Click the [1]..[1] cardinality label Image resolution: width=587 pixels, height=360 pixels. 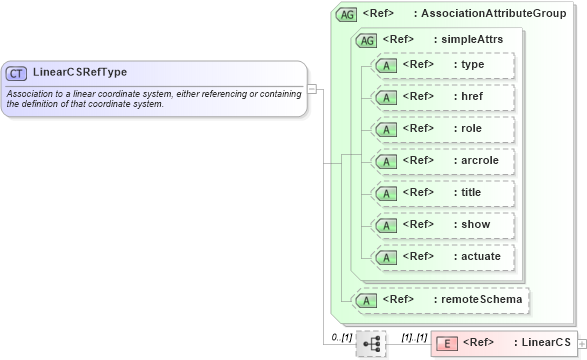point(414,337)
